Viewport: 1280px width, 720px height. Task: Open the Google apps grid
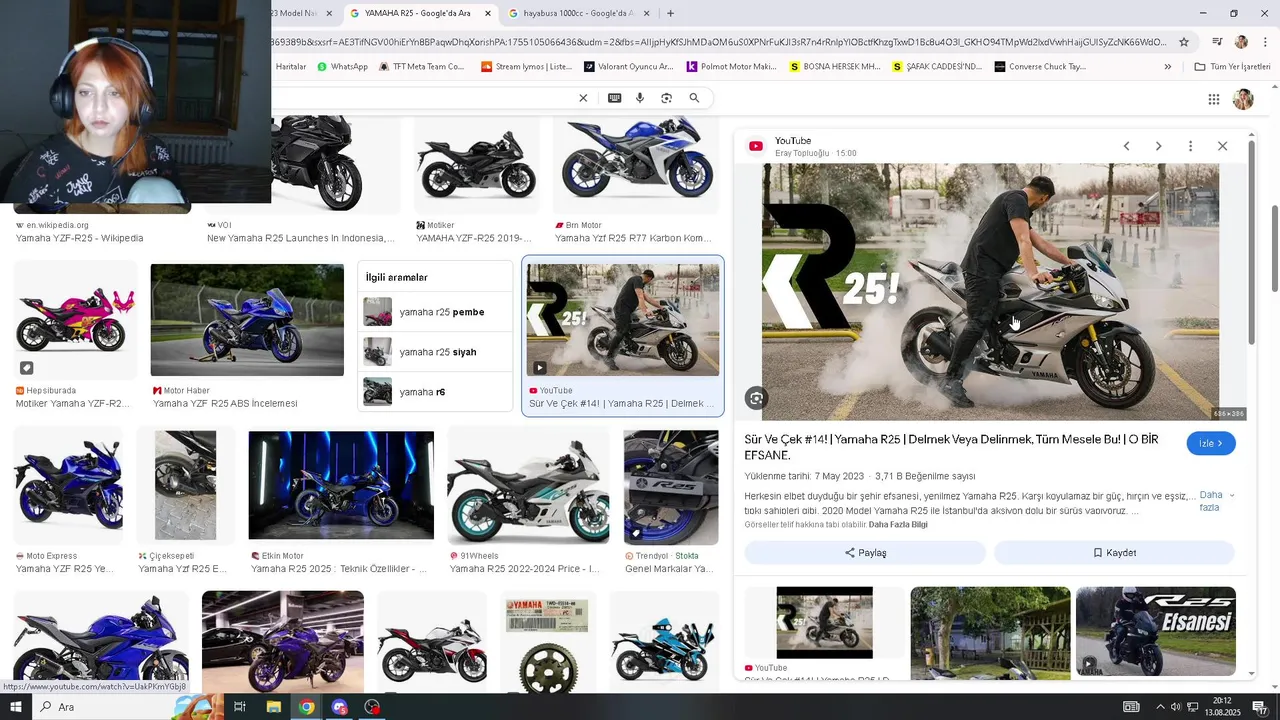coord(1213,99)
